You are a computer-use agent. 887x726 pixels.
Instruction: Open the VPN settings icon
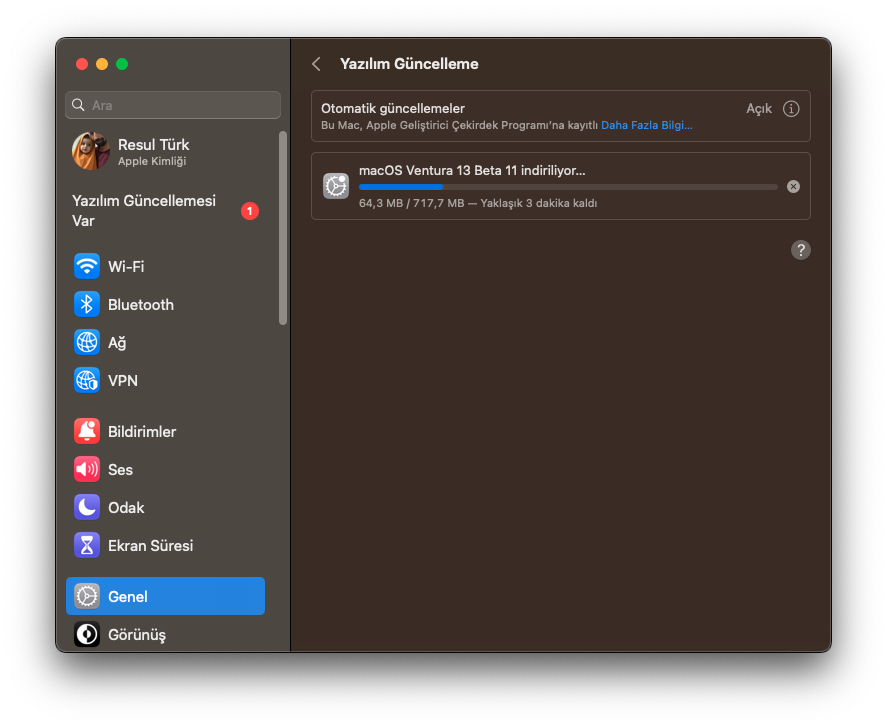click(87, 381)
